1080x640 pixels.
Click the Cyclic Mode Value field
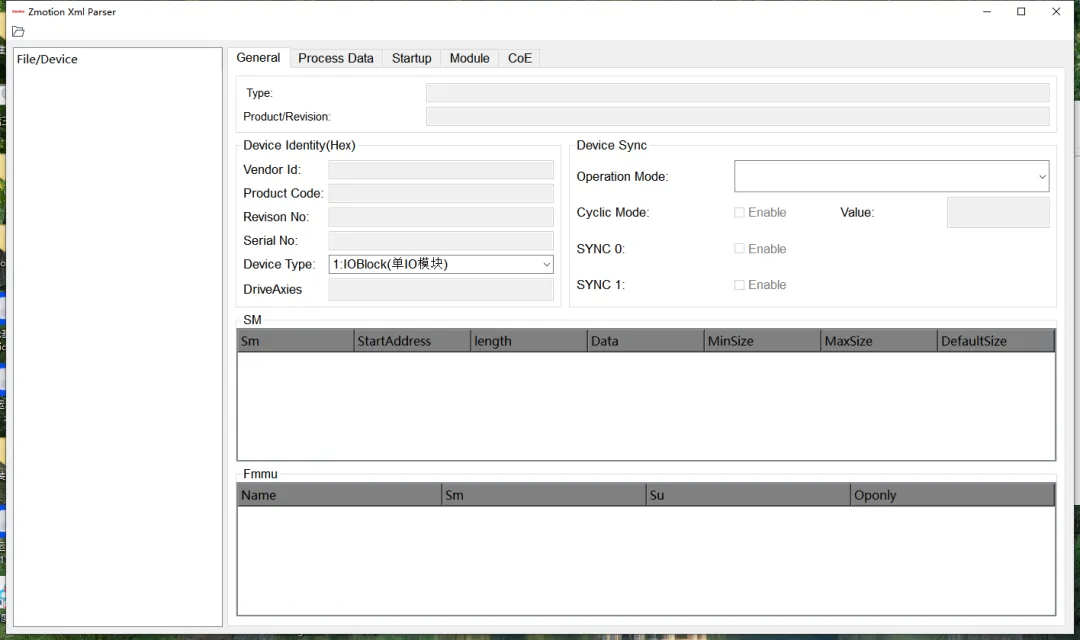pos(998,212)
